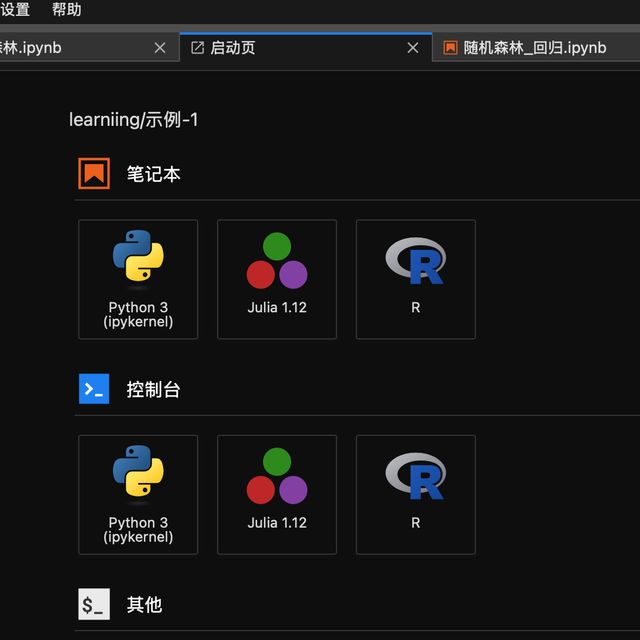Switch to 随机森林_回归.ipynb tab
This screenshot has height=640, width=640.
coord(536,48)
